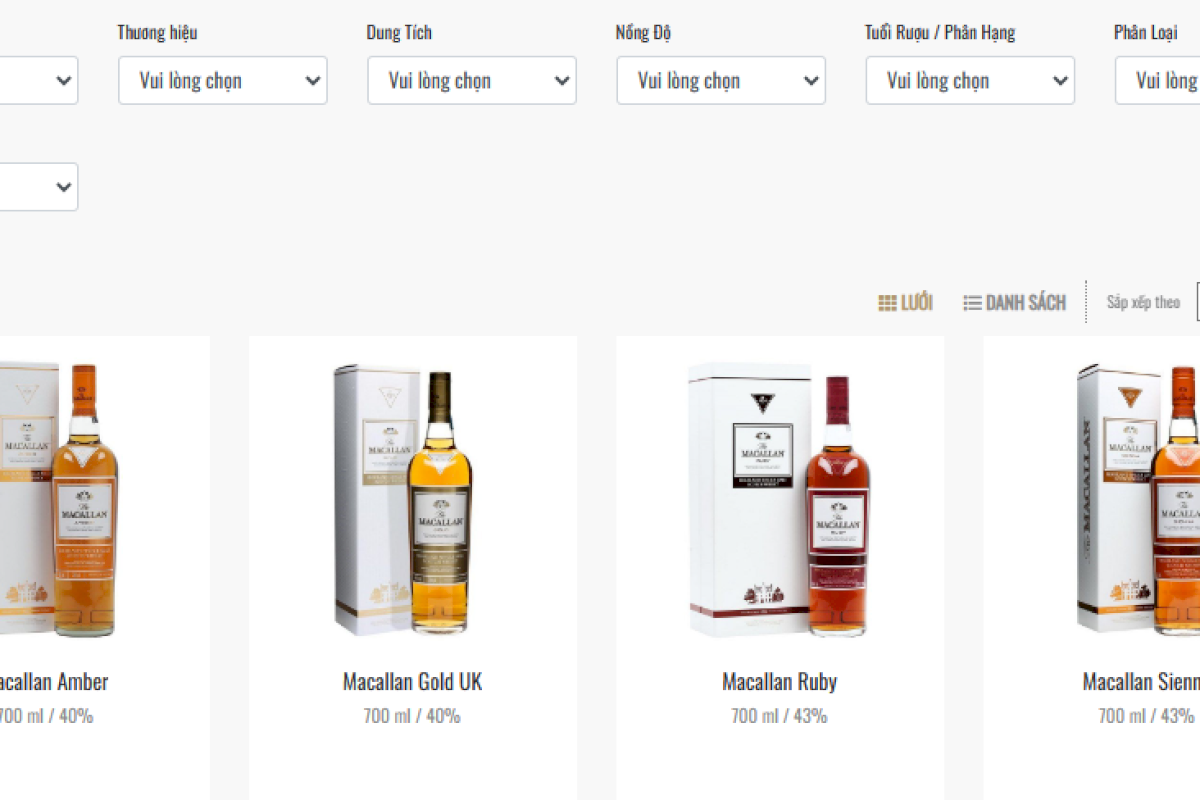Open Tuổi Rượu / Phân Hạng dropdown
Viewport: 1200px width, 800px height.
click(970, 80)
